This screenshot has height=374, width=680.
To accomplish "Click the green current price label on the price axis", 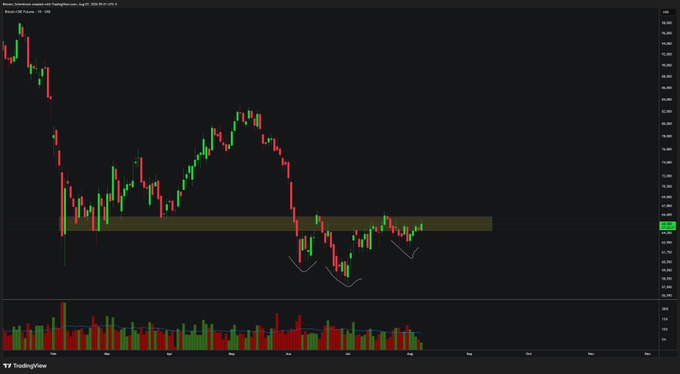I will (667, 226).
